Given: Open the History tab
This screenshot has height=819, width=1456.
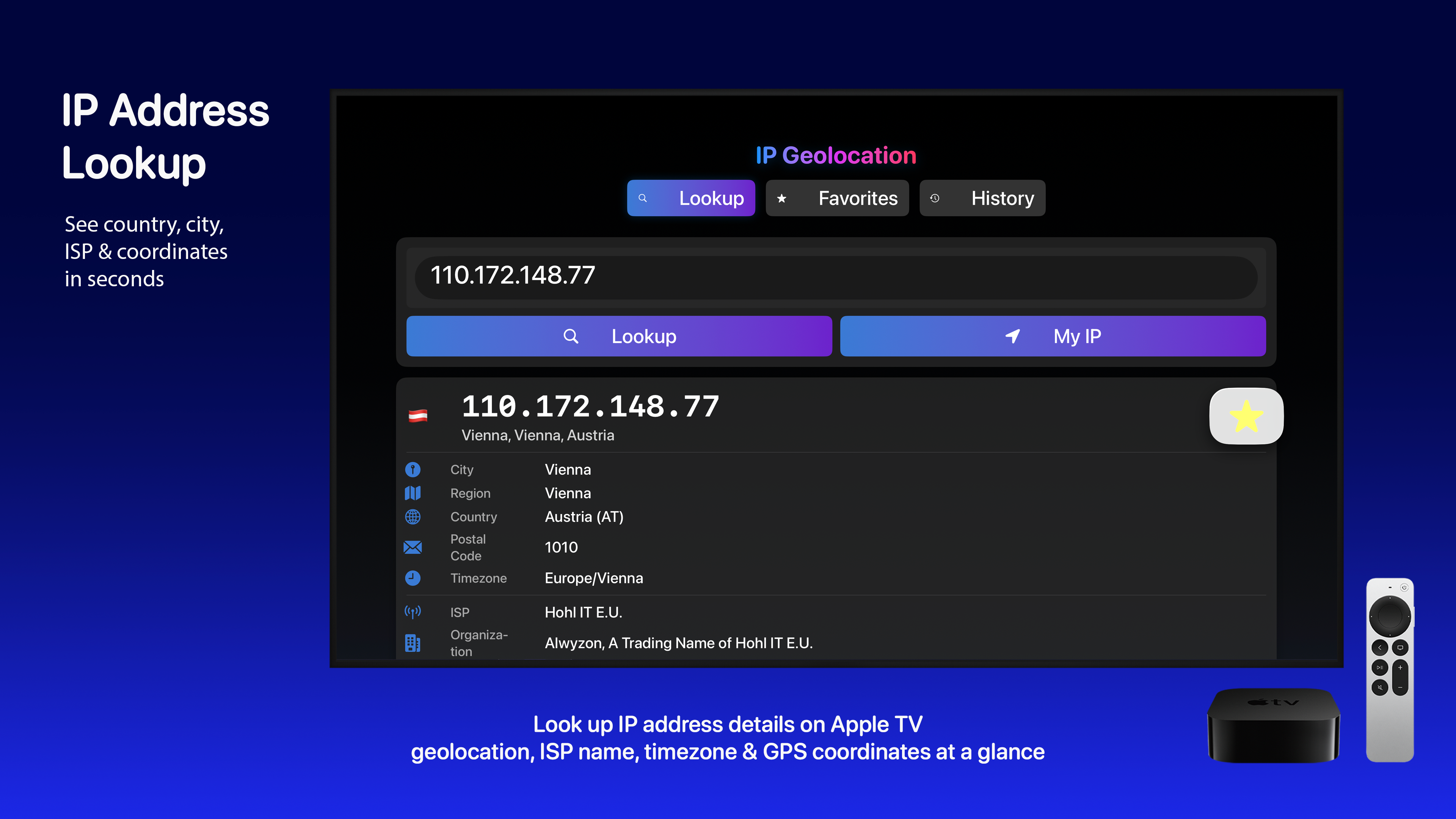Looking at the screenshot, I should pyautogui.click(x=982, y=198).
